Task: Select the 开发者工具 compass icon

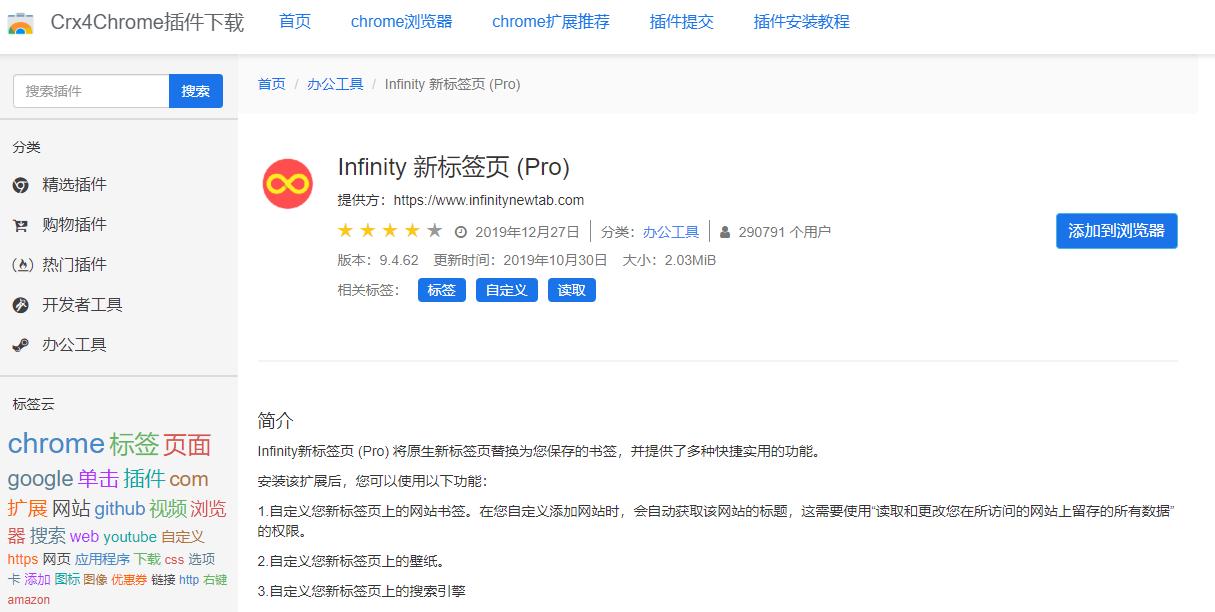Action: (x=21, y=305)
